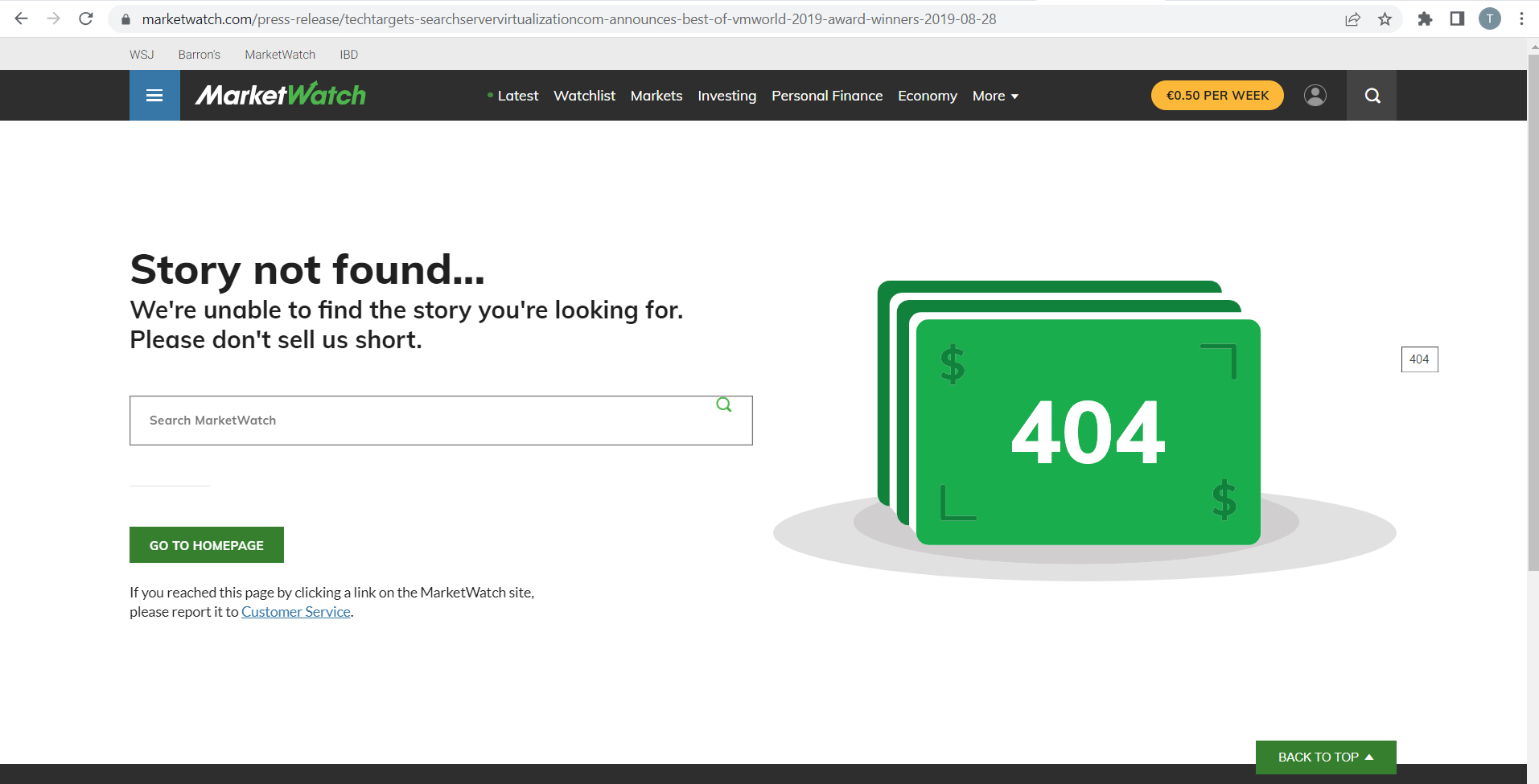1539x784 pixels.
Task: Click the site lock icon
Action: point(126,18)
